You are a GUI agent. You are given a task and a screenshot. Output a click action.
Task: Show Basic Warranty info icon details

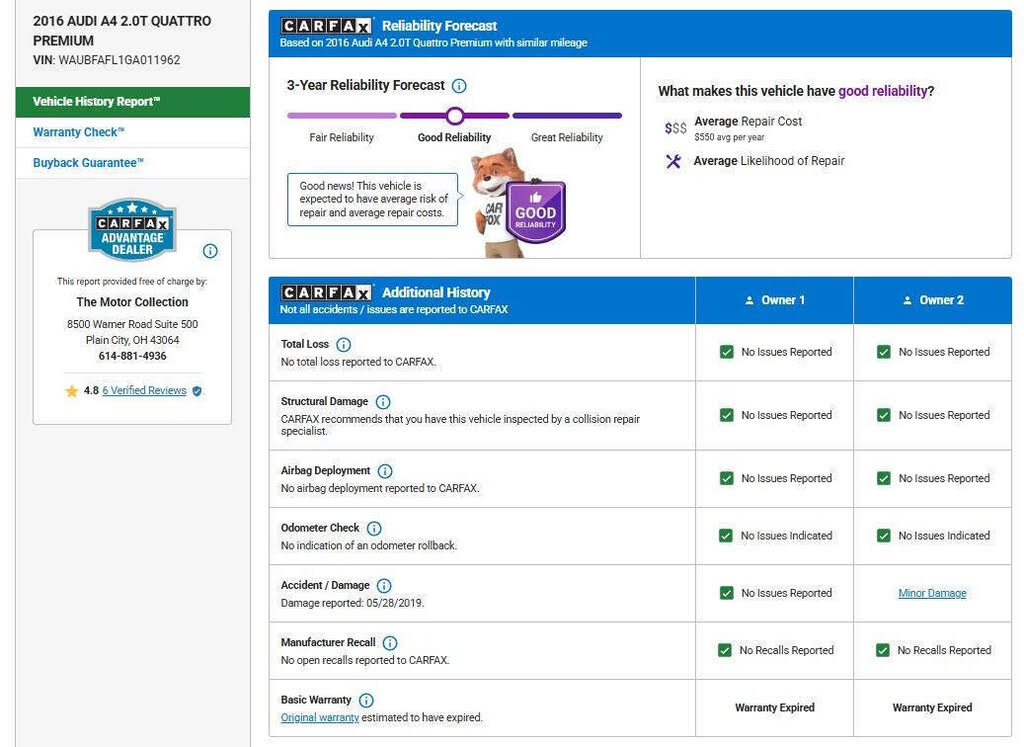click(x=366, y=701)
